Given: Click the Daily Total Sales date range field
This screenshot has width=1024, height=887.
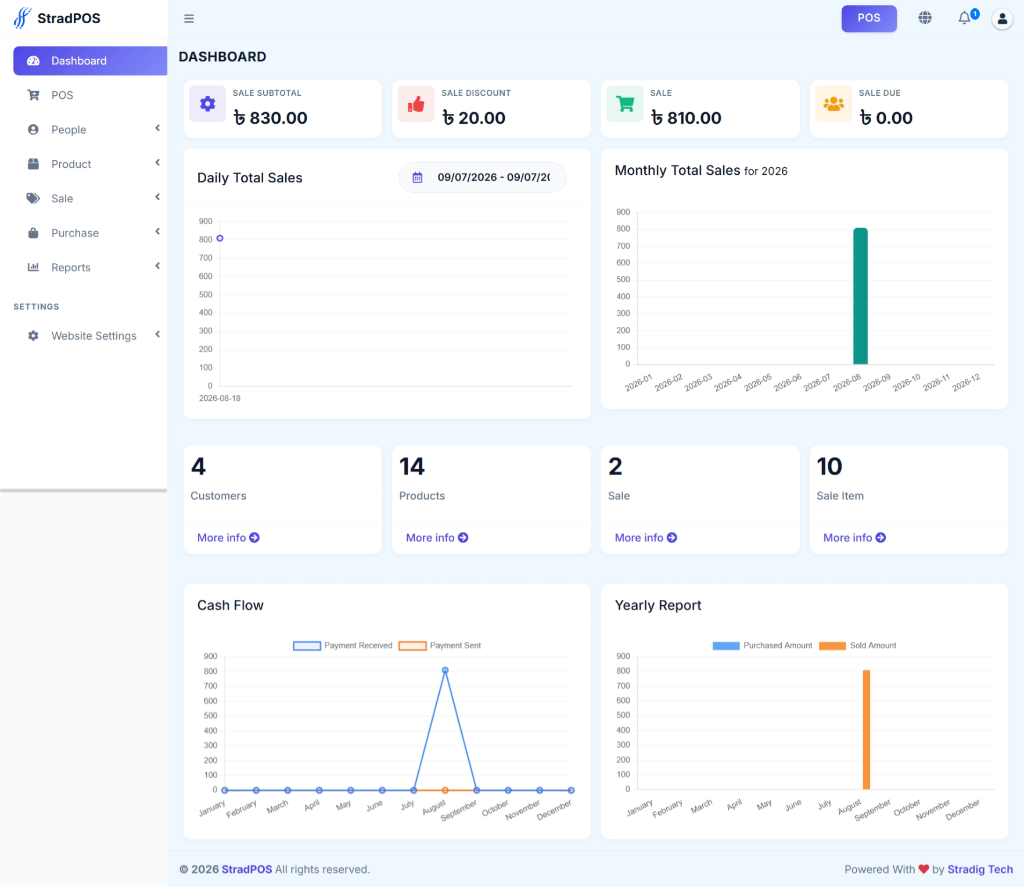Looking at the screenshot, I should pyautogui.click(x=483, y=178).
